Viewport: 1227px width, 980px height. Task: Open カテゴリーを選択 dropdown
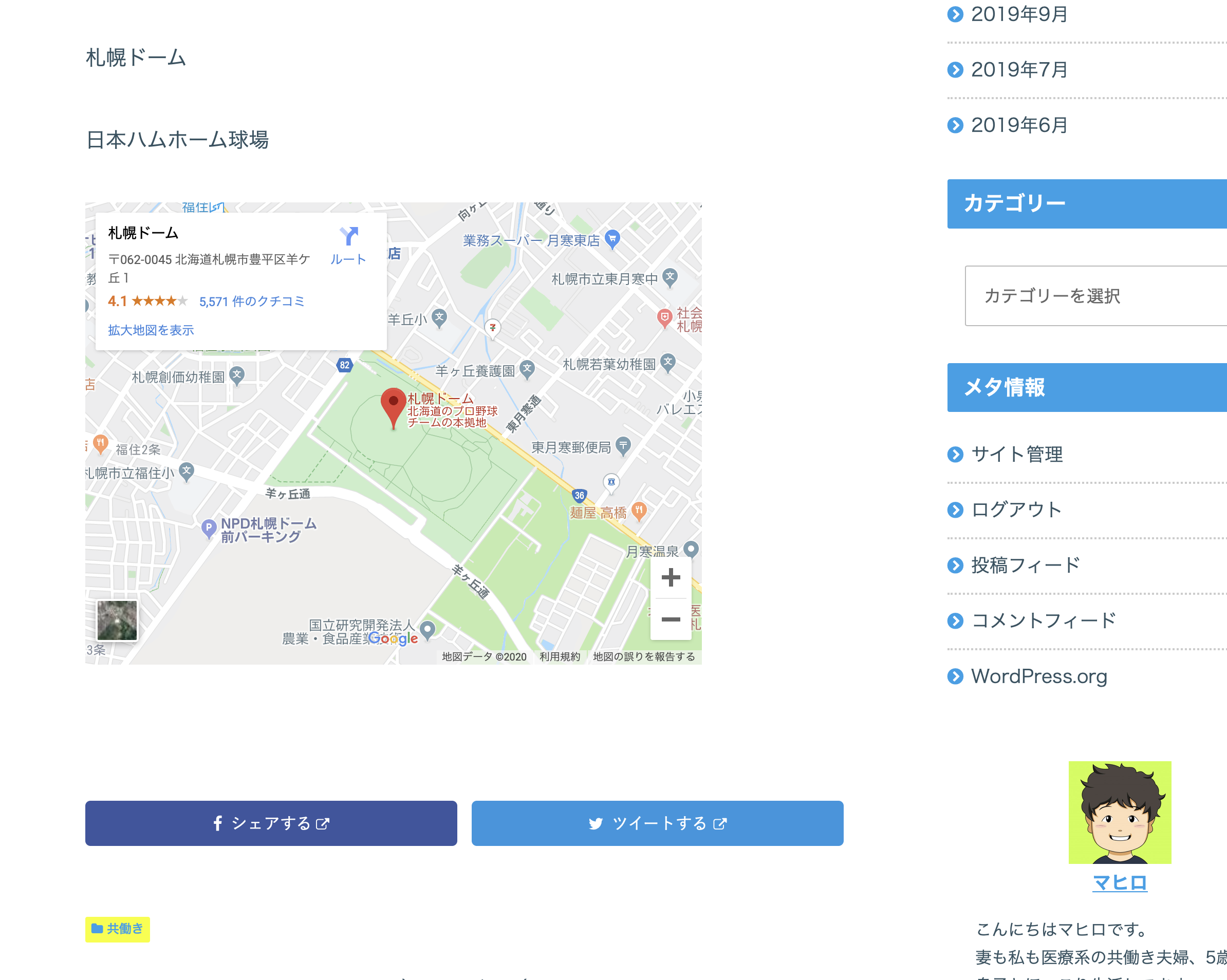click(1096, 296)
